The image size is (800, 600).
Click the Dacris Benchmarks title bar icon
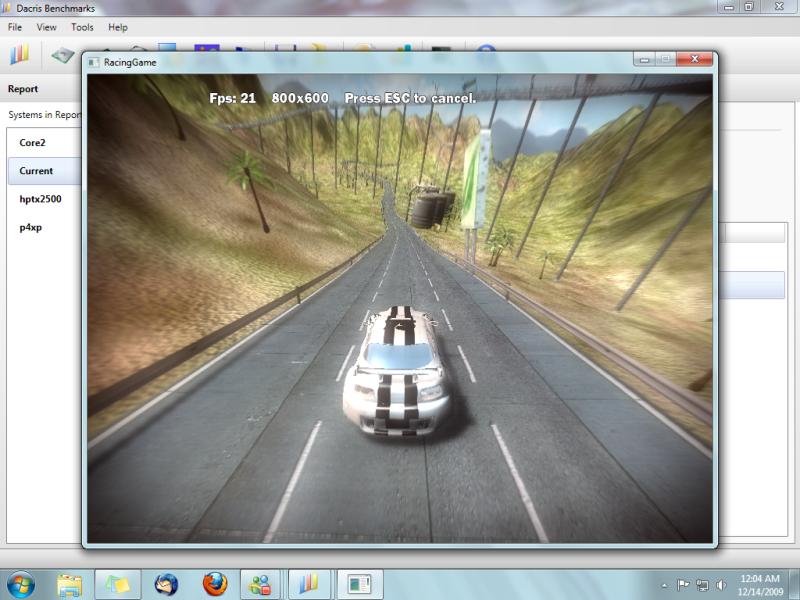[x=7, y=8]
